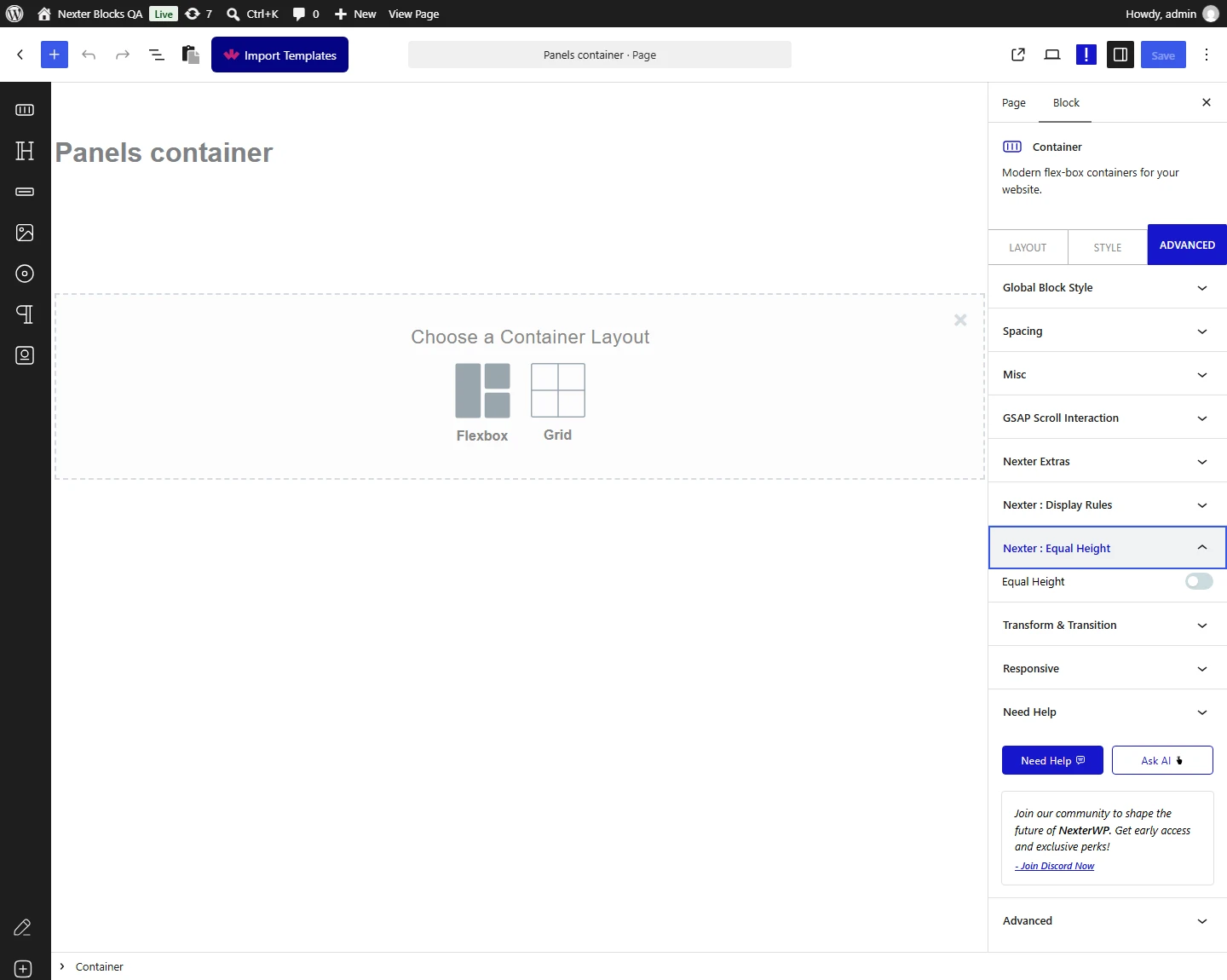Viewport: 1227px width, 980px height.
Task: Expand the Global Block Style section
Action: pyautogui.click(x=1108, y=288)
